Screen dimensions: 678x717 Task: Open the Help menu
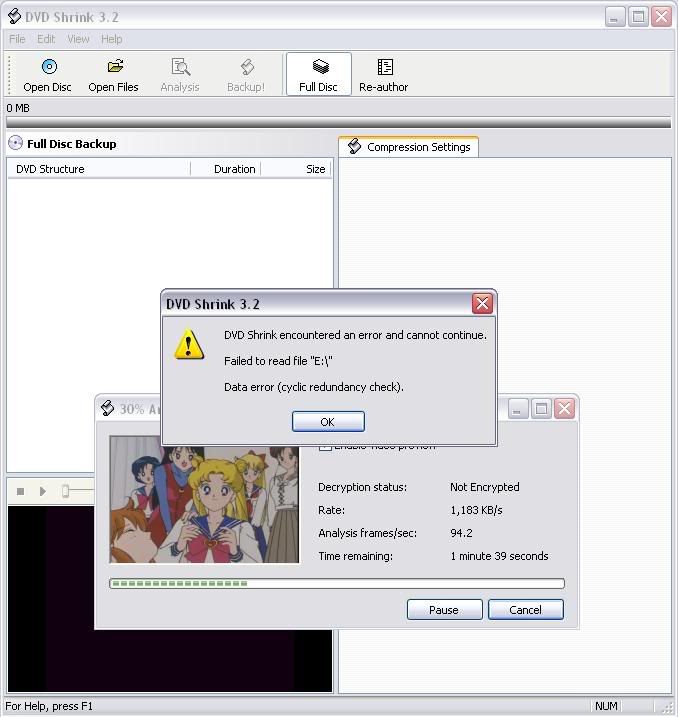[112, 39]
